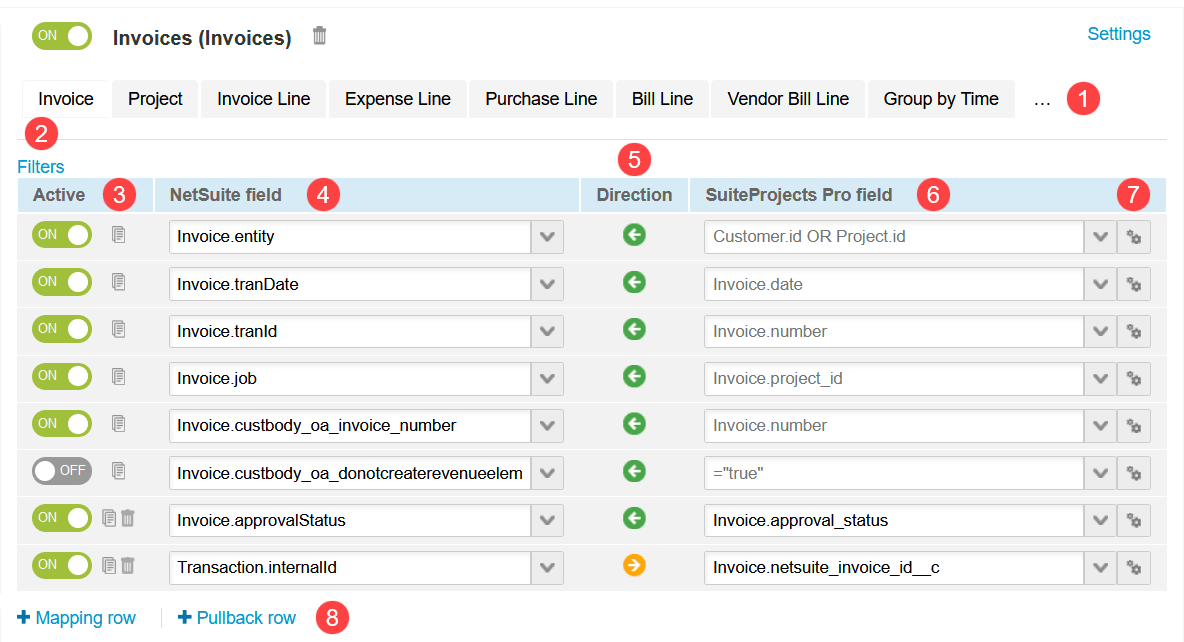The width and height of the screenshot is (1184, 642).
Task: Toggle Active switch for Invoice.job
Action: tap(62, 376)
